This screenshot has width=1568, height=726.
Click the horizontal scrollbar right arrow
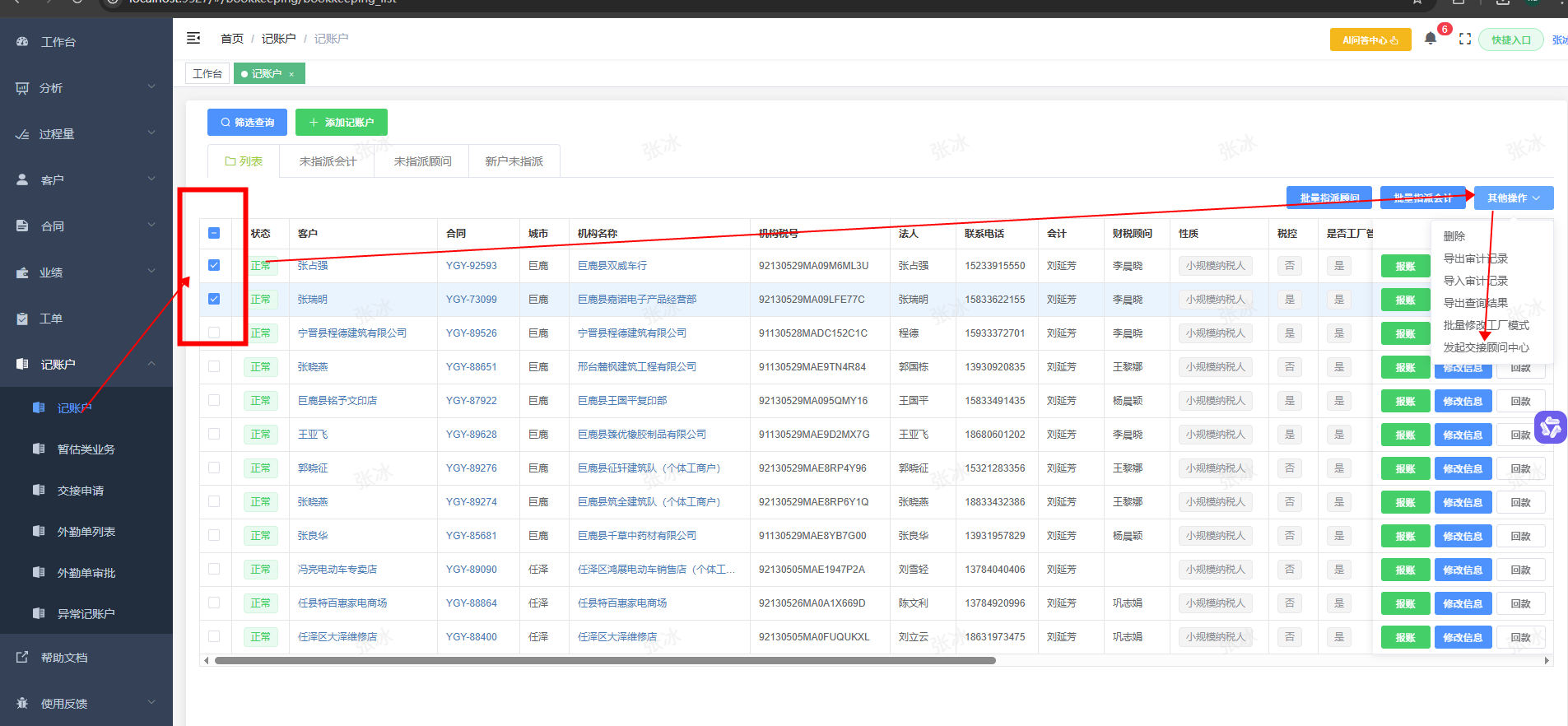[x=1547, y=660]
